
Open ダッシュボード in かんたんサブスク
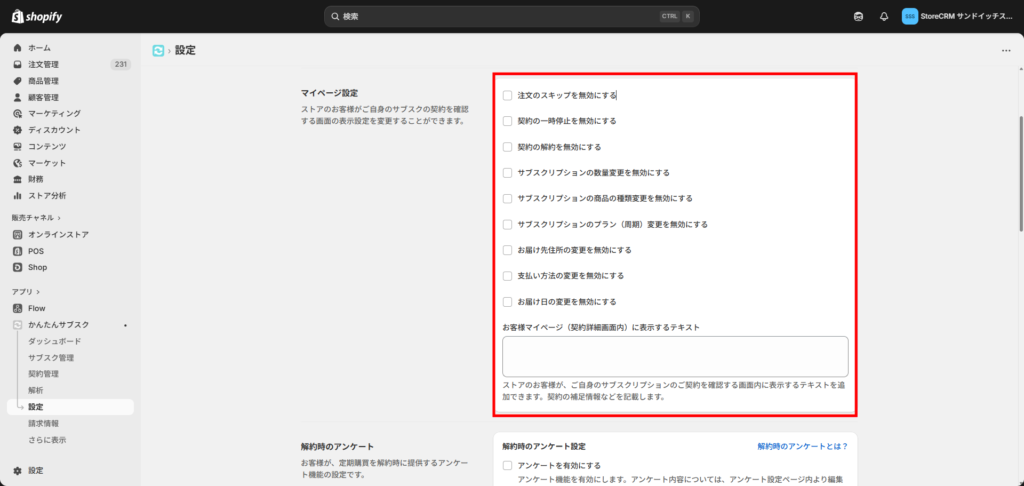click(x=55, y=341)
